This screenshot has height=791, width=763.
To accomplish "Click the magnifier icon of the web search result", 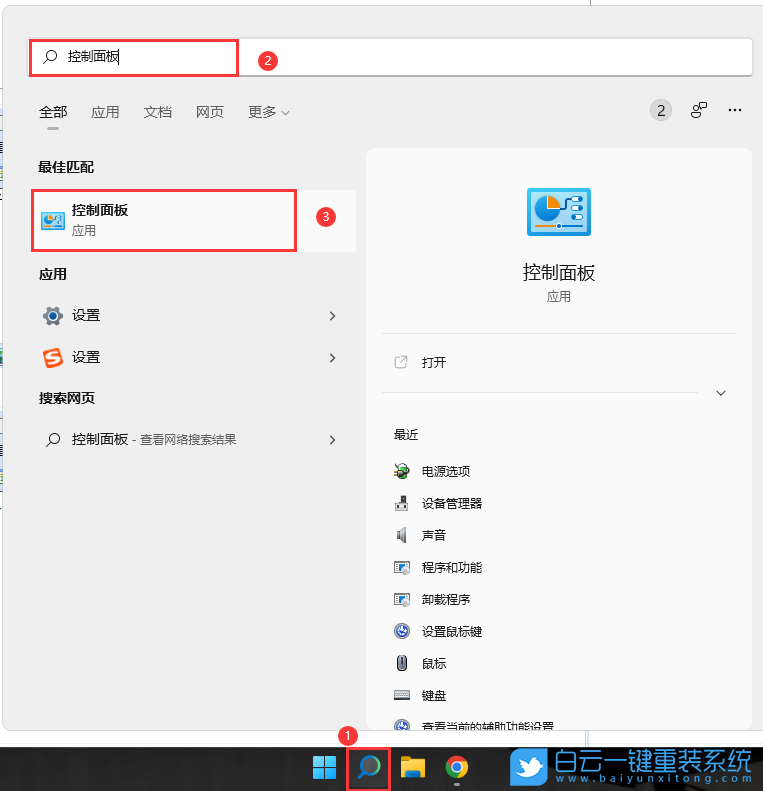I will (53, 440).
